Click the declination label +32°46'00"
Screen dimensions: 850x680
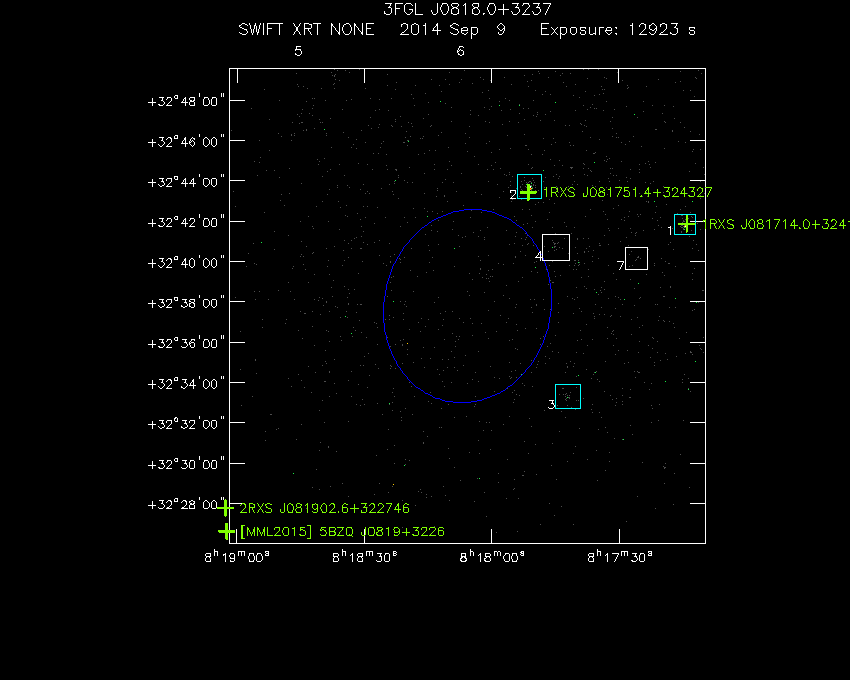click(186, 142)
